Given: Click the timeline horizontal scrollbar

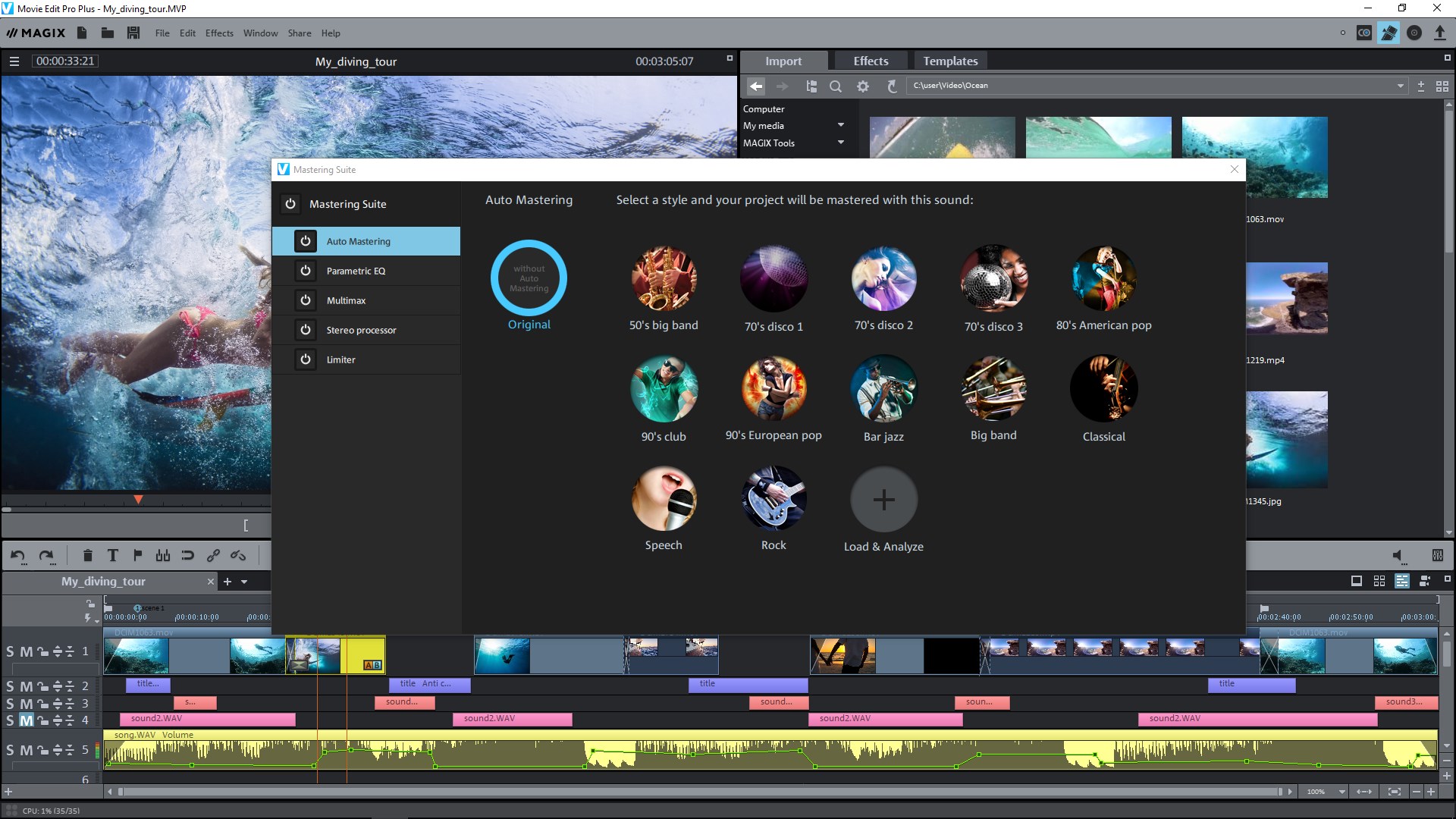Looking at the screenshot, I should point(699,792).
